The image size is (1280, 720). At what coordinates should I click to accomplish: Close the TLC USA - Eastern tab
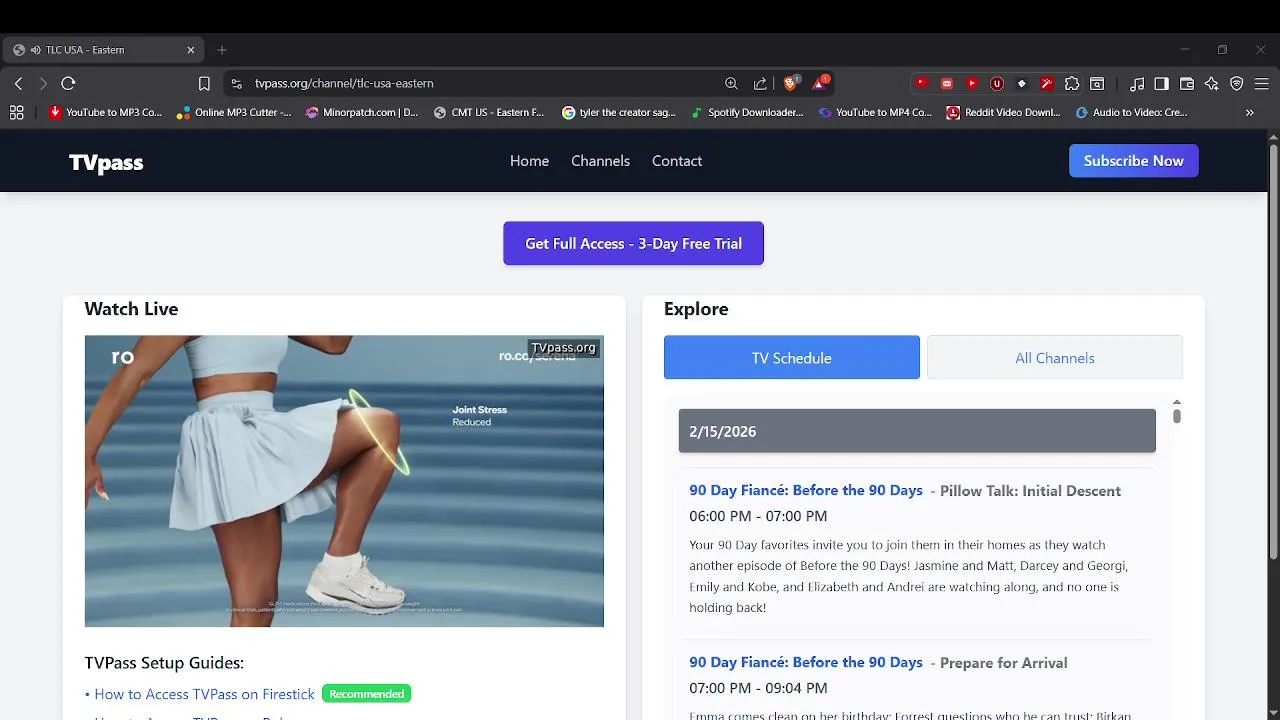[191, 50]
